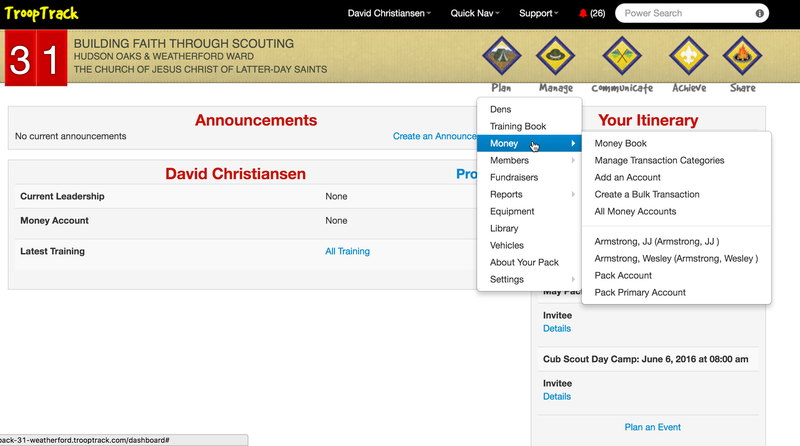Open the Armstrong, Wesley account

point(676,258)
